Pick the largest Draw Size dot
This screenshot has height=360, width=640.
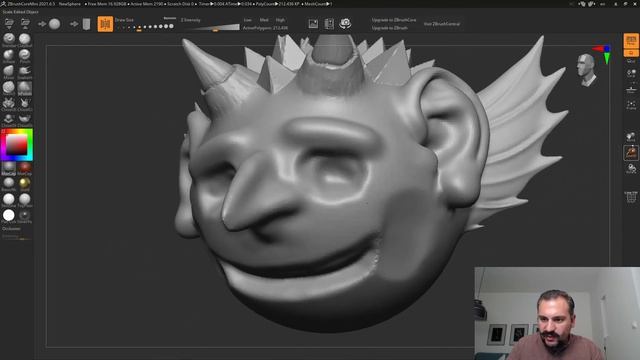click(171, 26)
